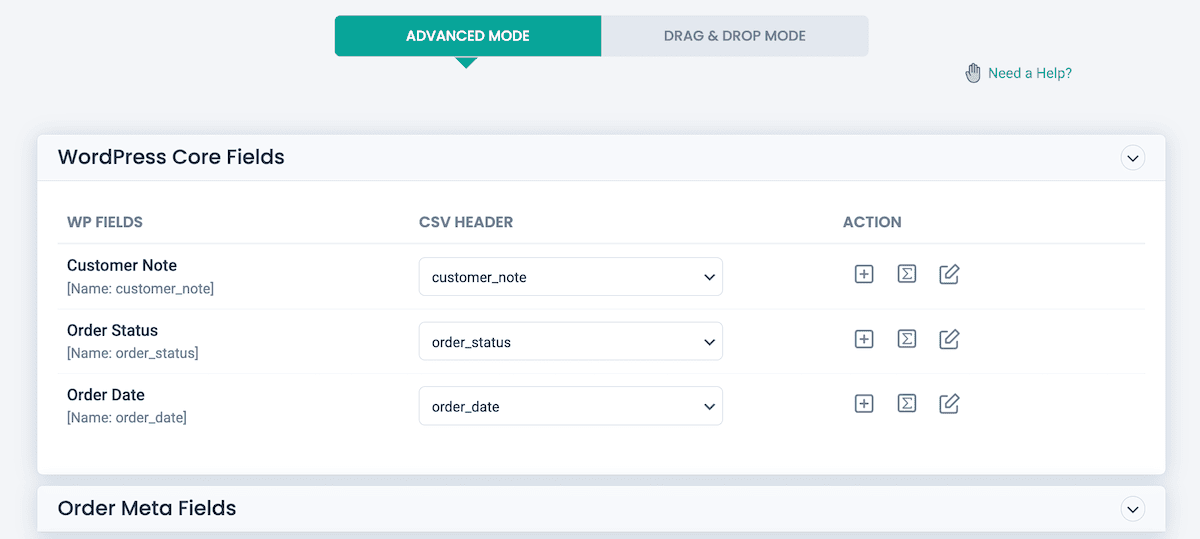
Task: Open the order_date CSV header dropdown
Action: point(571,407)
